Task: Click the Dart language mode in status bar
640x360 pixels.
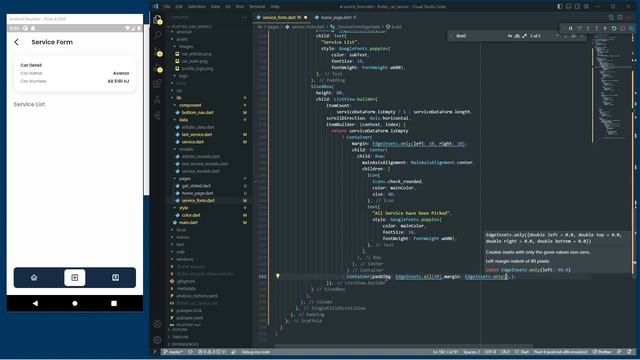Action: (x=524, y=352)
